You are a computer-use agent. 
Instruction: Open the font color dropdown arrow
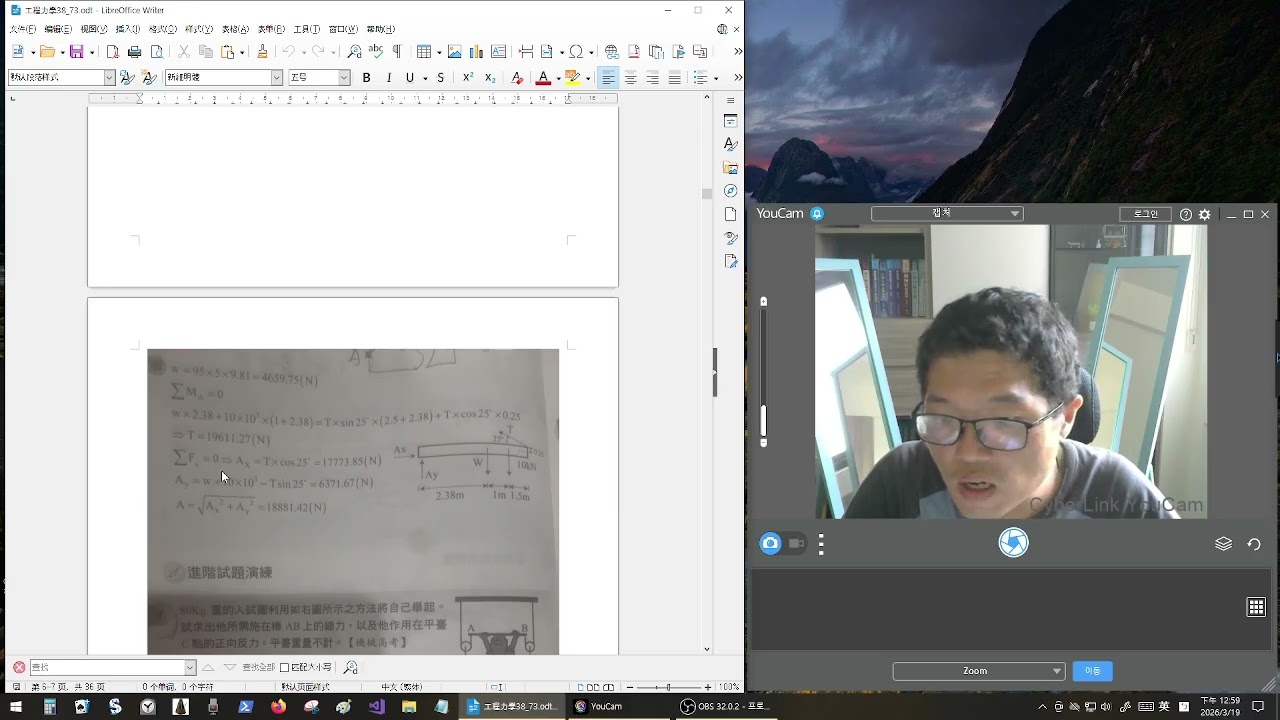[x=558, y=78]
